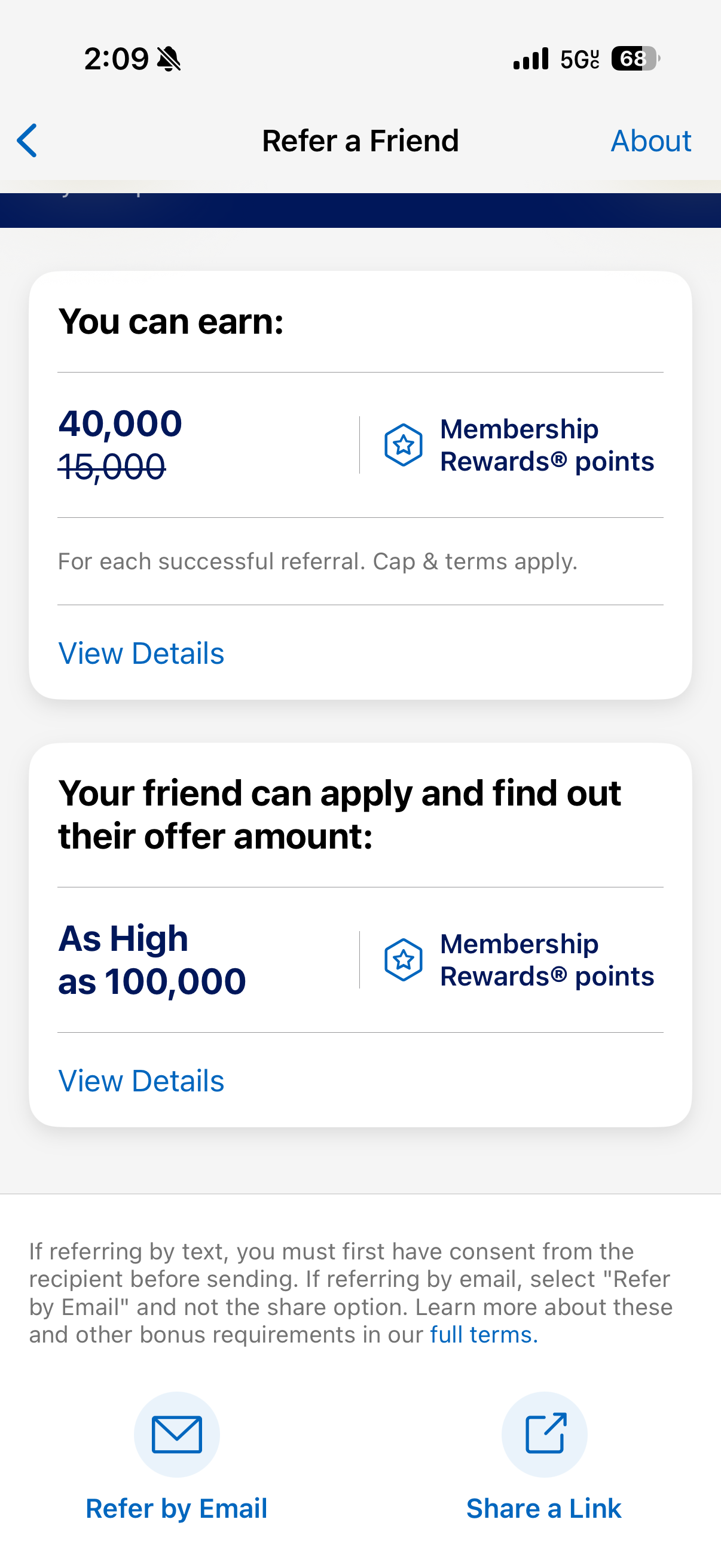Image resolution: width=721 pixels, height=1568 pixels.
Task: Tap the envelope email icon
Action: pyautogui.click(x=176, y=1434)
